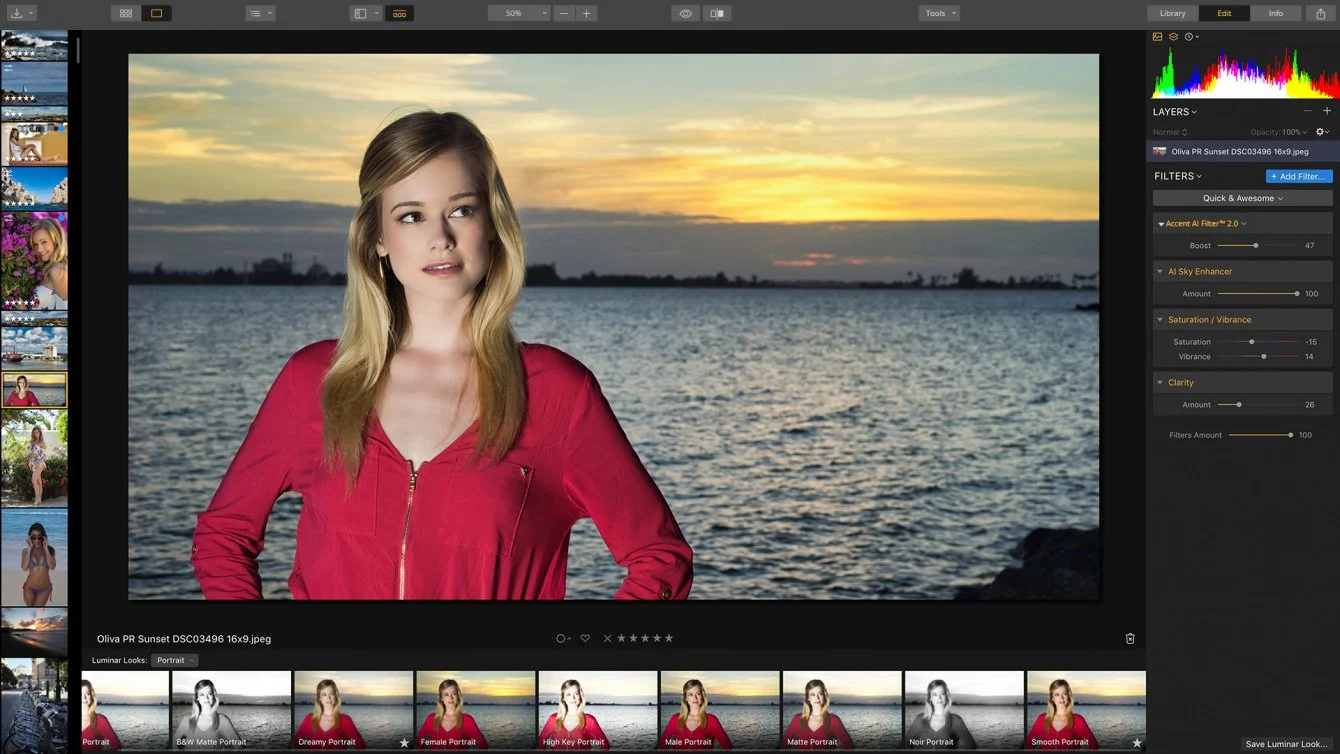This screenshot has height=754, width=1340.
Task: Click the share/export icon
Action: tap(1321, 13)
